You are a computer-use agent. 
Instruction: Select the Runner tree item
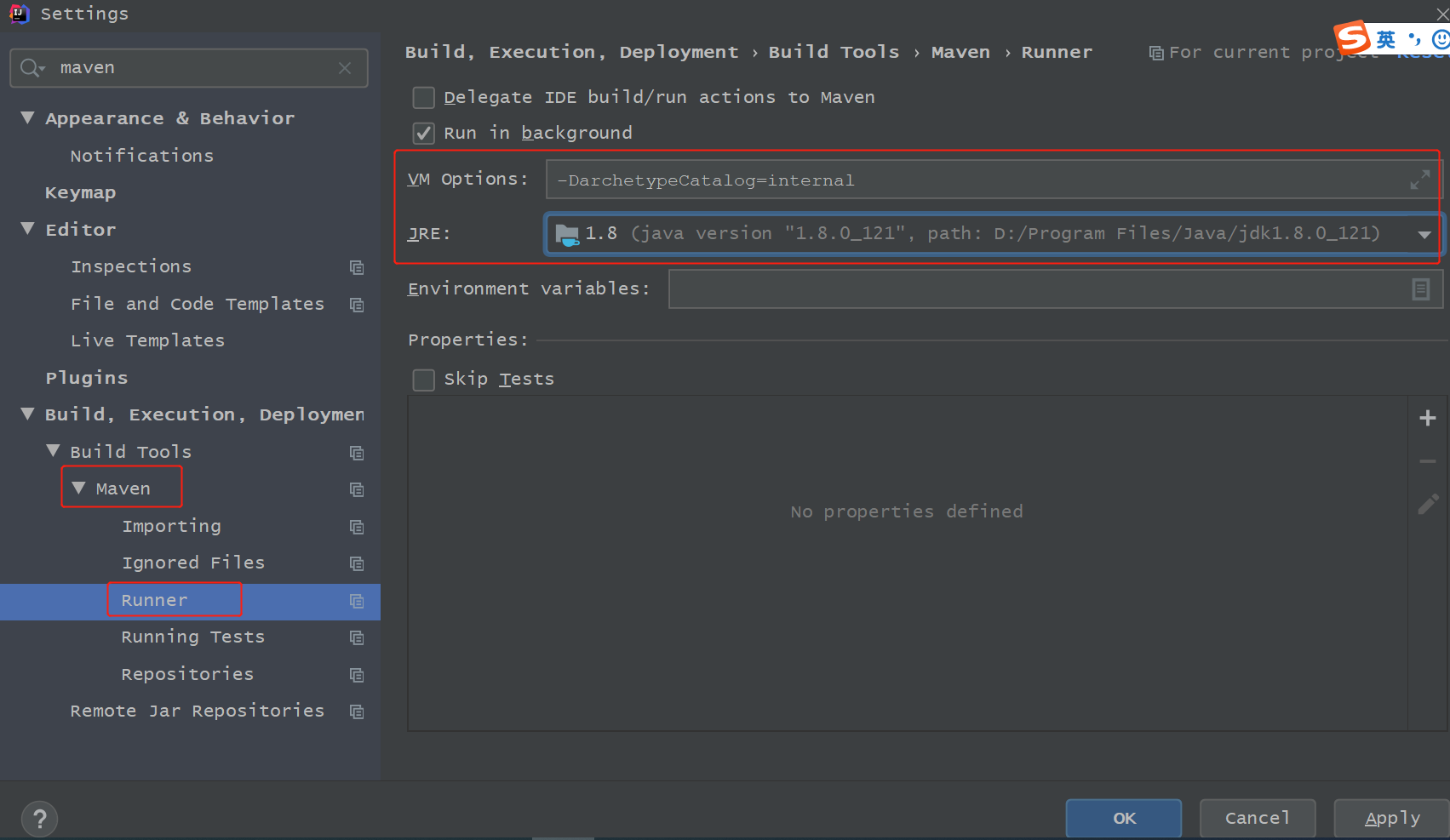154,601
